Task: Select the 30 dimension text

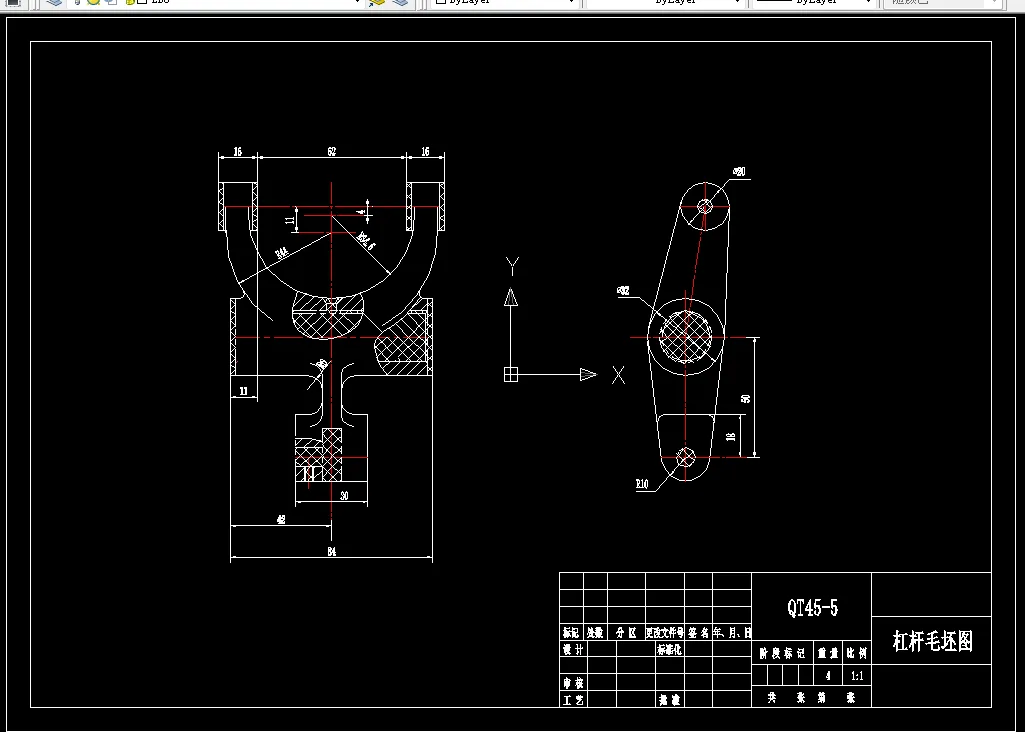Action: click(344, 495)
